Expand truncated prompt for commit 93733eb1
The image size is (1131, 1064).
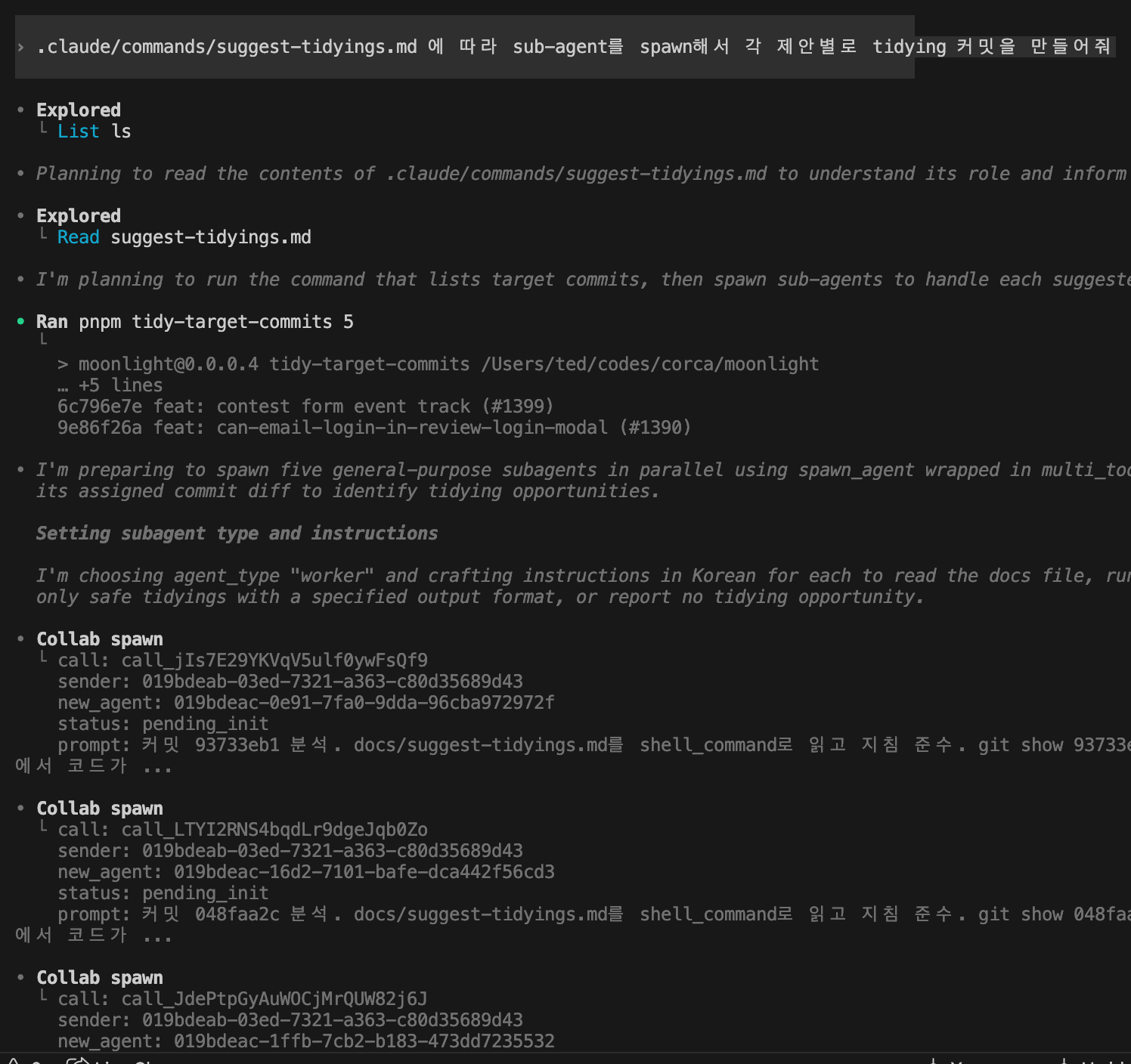(x=156, y=766)
